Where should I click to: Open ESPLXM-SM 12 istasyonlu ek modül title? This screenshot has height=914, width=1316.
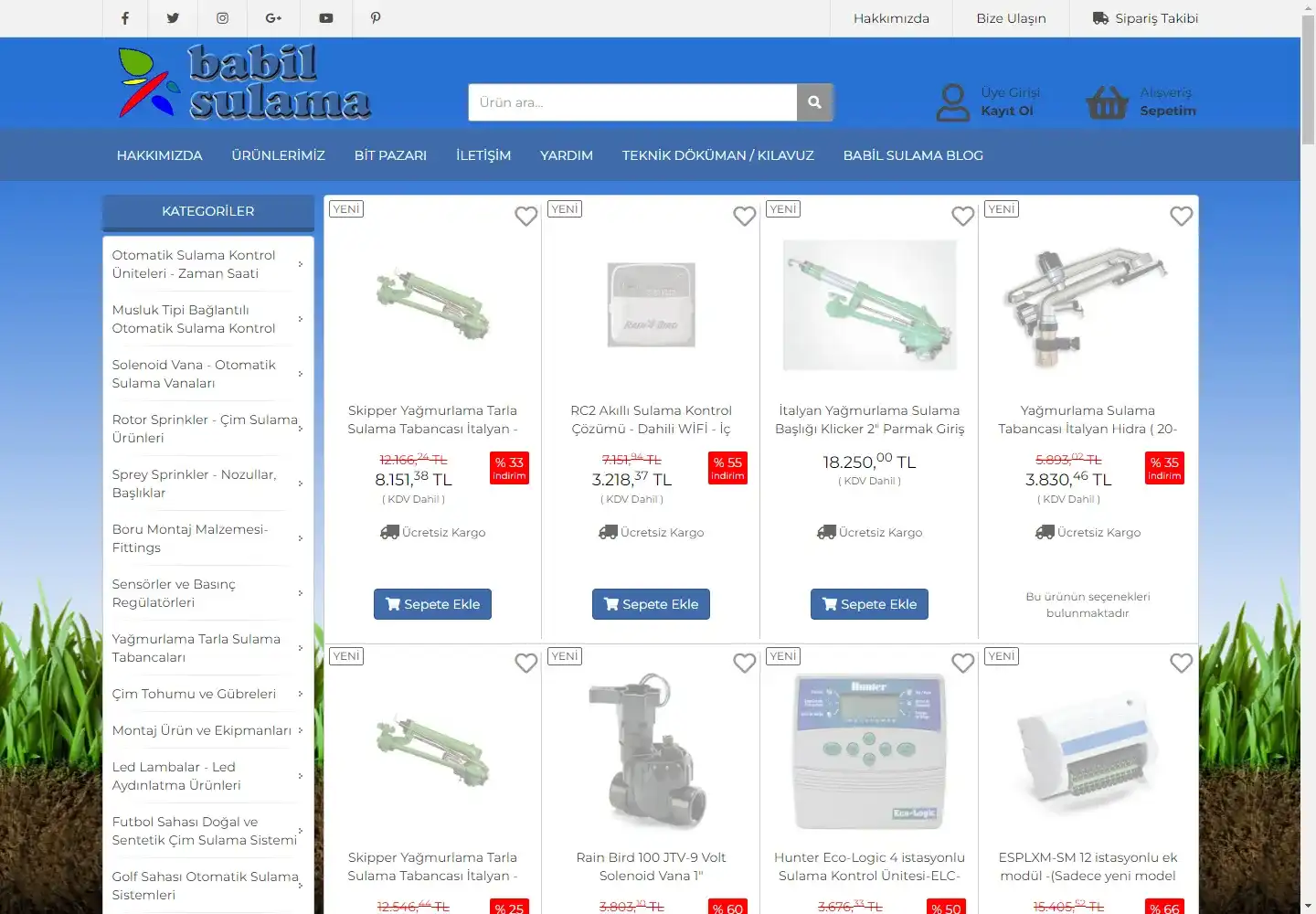(x=1088, y=866)
